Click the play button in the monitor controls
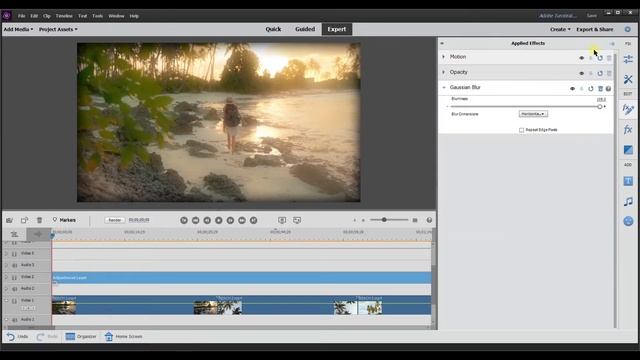This screenshot has width=640, height=360. [x=219, y=220]
